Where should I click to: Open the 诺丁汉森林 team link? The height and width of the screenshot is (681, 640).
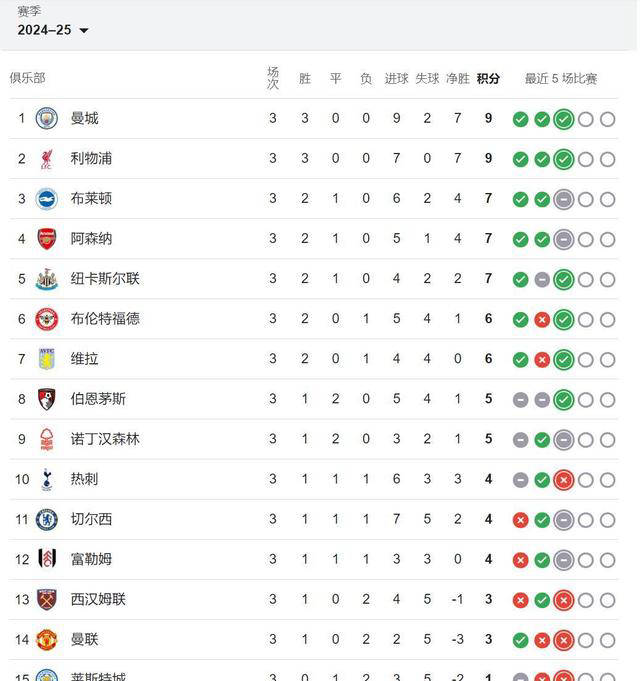[105, 439]
